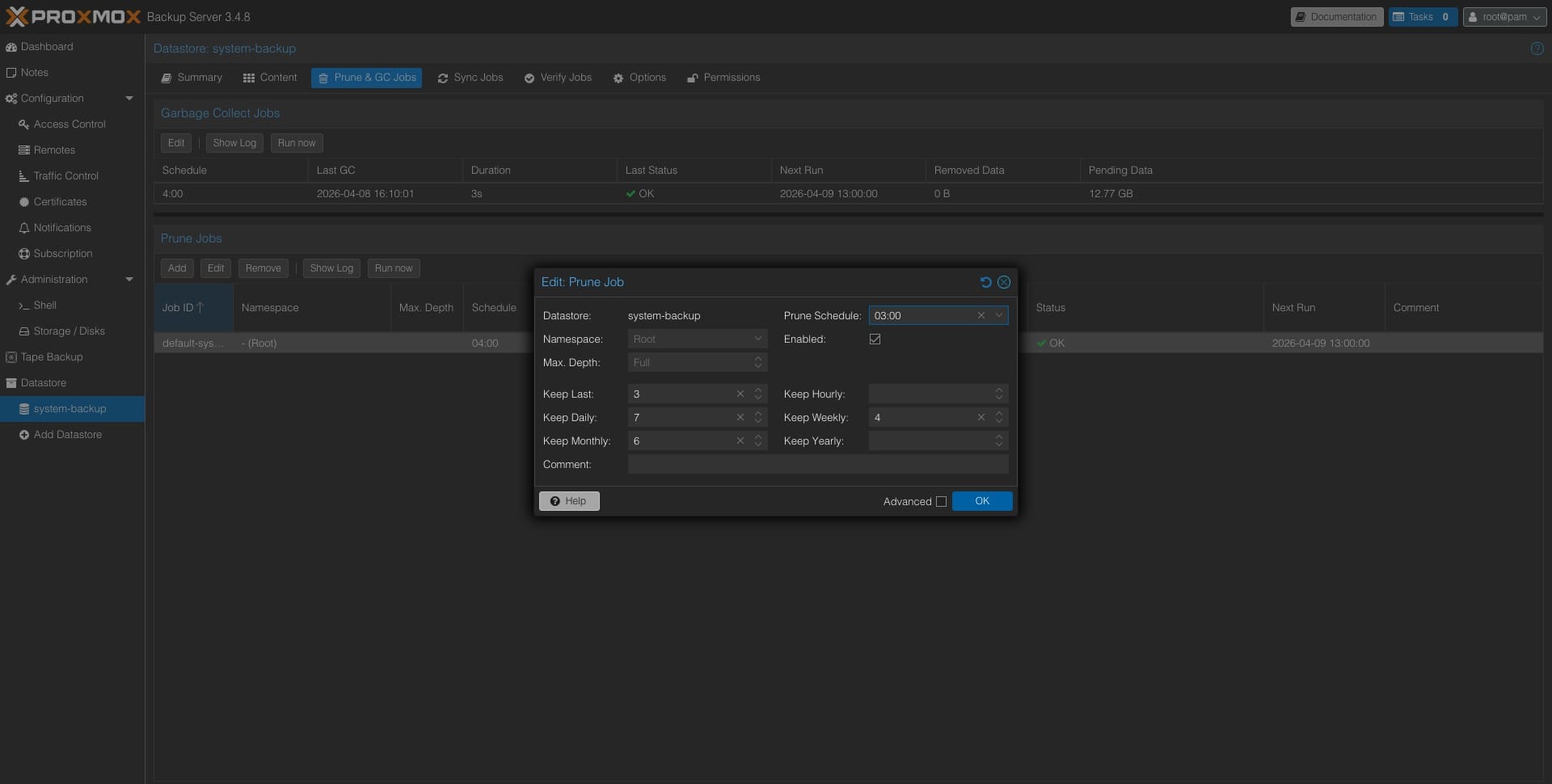Collapse the Configuration section in sidebar
This screenshot has height=784, width=1552.
[x=129, y=99]
